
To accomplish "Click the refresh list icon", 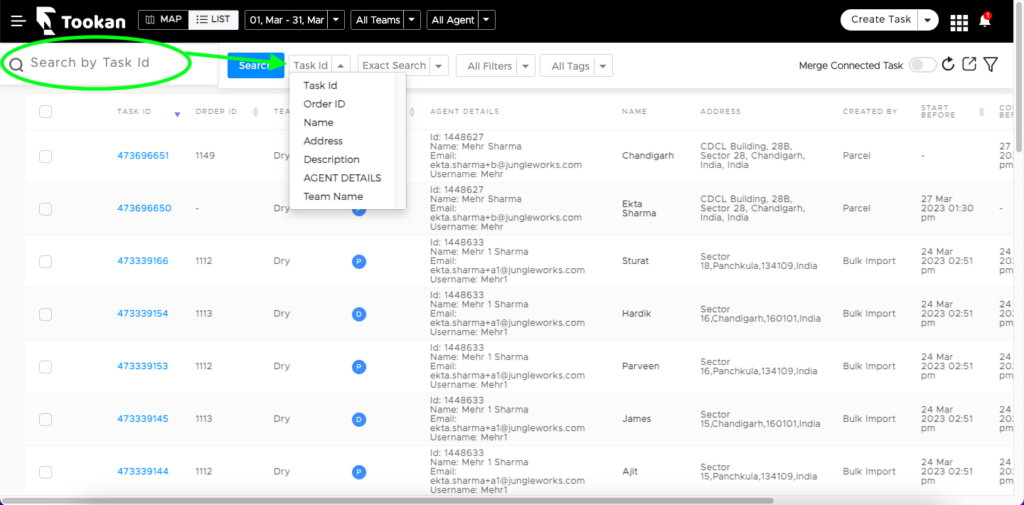I will (948, 64).
